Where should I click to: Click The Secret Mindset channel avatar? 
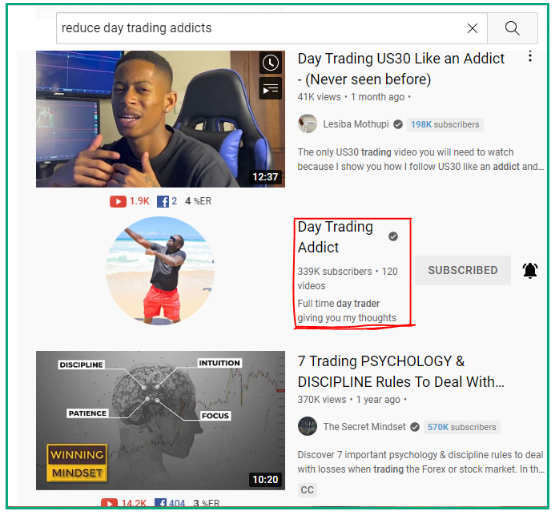point(307,426)
